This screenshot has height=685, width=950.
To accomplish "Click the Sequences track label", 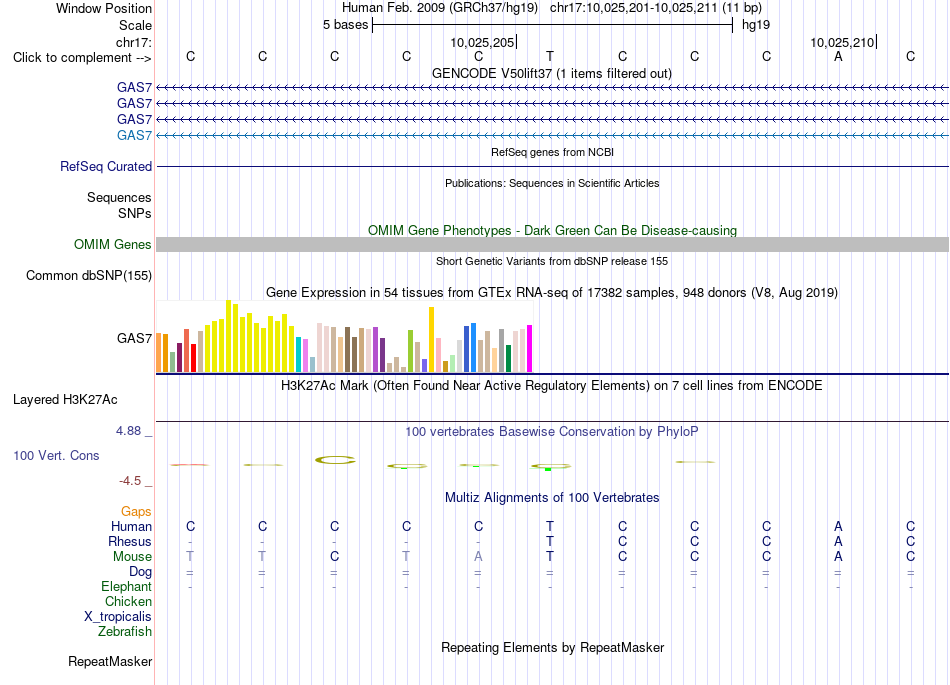I will tap(119, 197).
